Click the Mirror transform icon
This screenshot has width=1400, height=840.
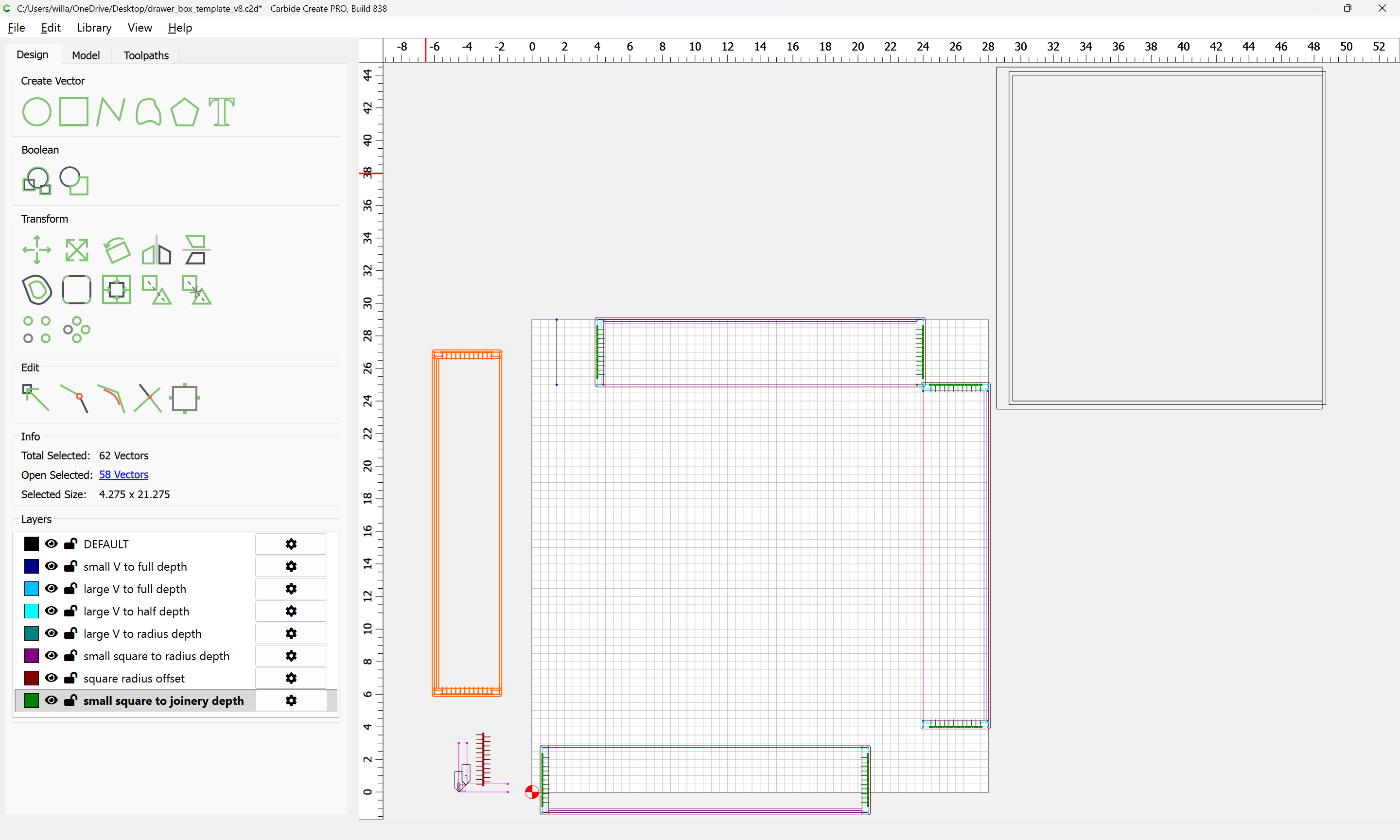pyautogui.click(x=156, y=250)
